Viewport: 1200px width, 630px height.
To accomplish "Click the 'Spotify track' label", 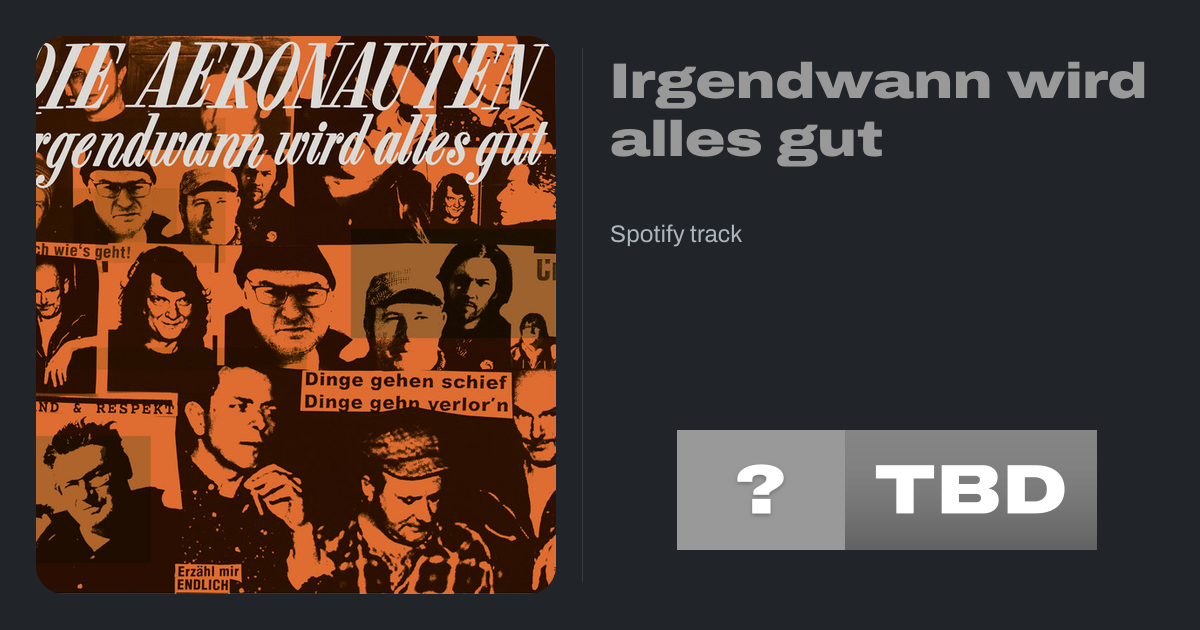I will coord(676,235).
